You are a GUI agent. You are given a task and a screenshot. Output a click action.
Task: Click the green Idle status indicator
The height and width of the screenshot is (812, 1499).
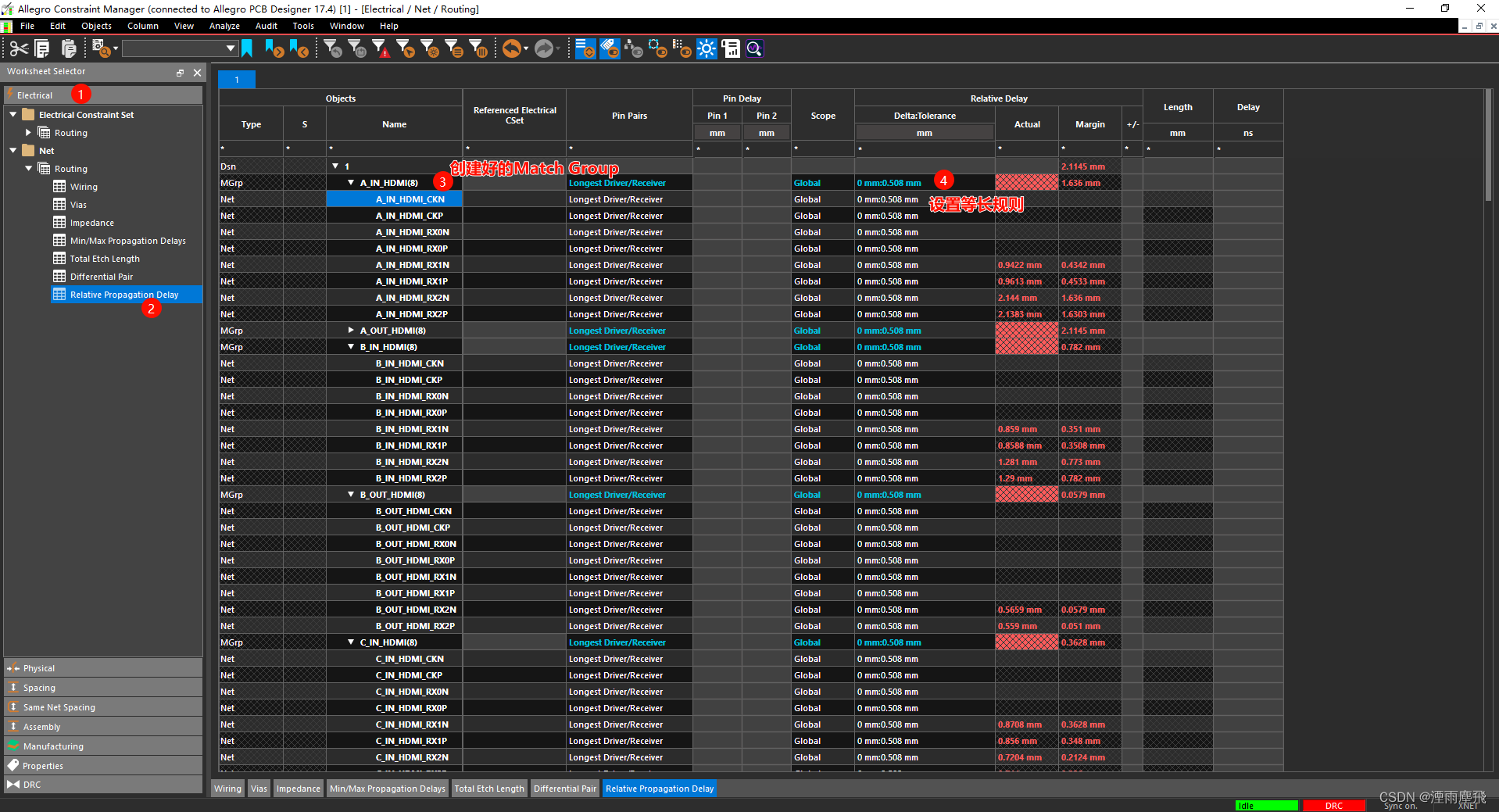tap(1266, 806)
